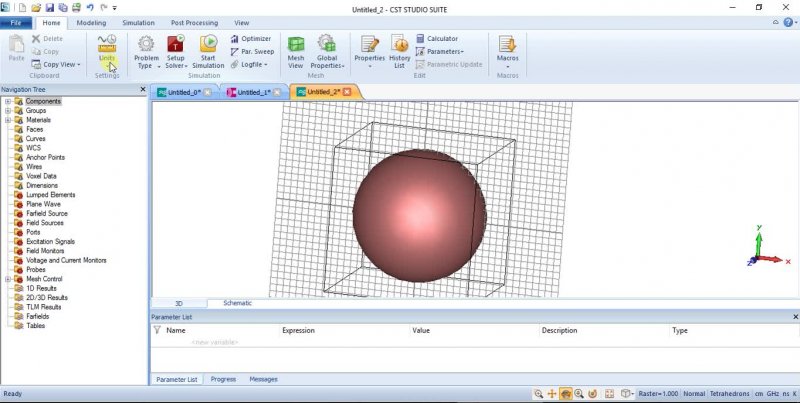
Task: Expand the Materials tree node
Action: click(8, 120)
